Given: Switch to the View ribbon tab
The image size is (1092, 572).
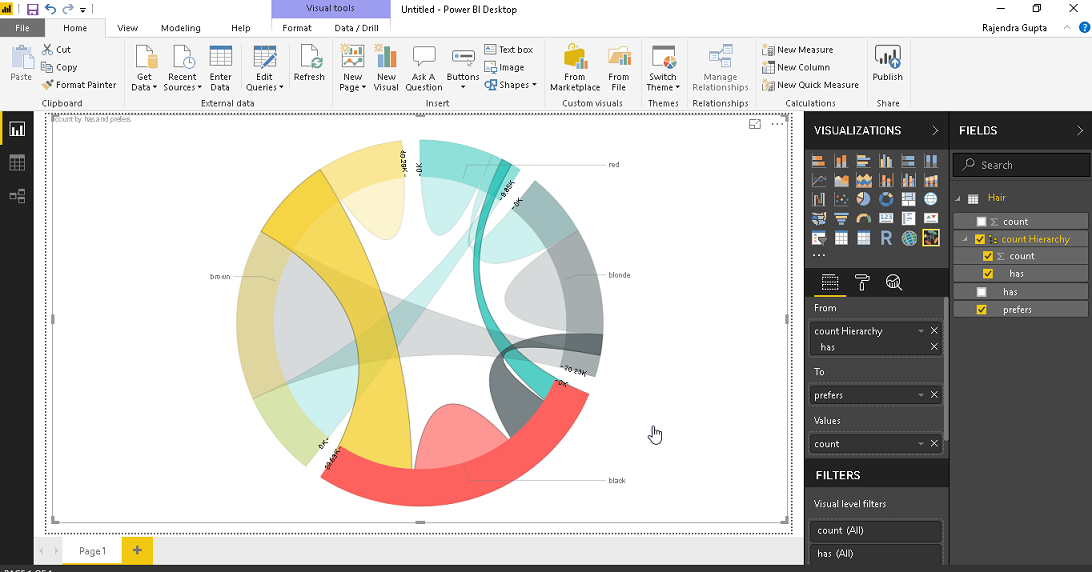Looking at the screenshot, I should click(x=127, y=28).
